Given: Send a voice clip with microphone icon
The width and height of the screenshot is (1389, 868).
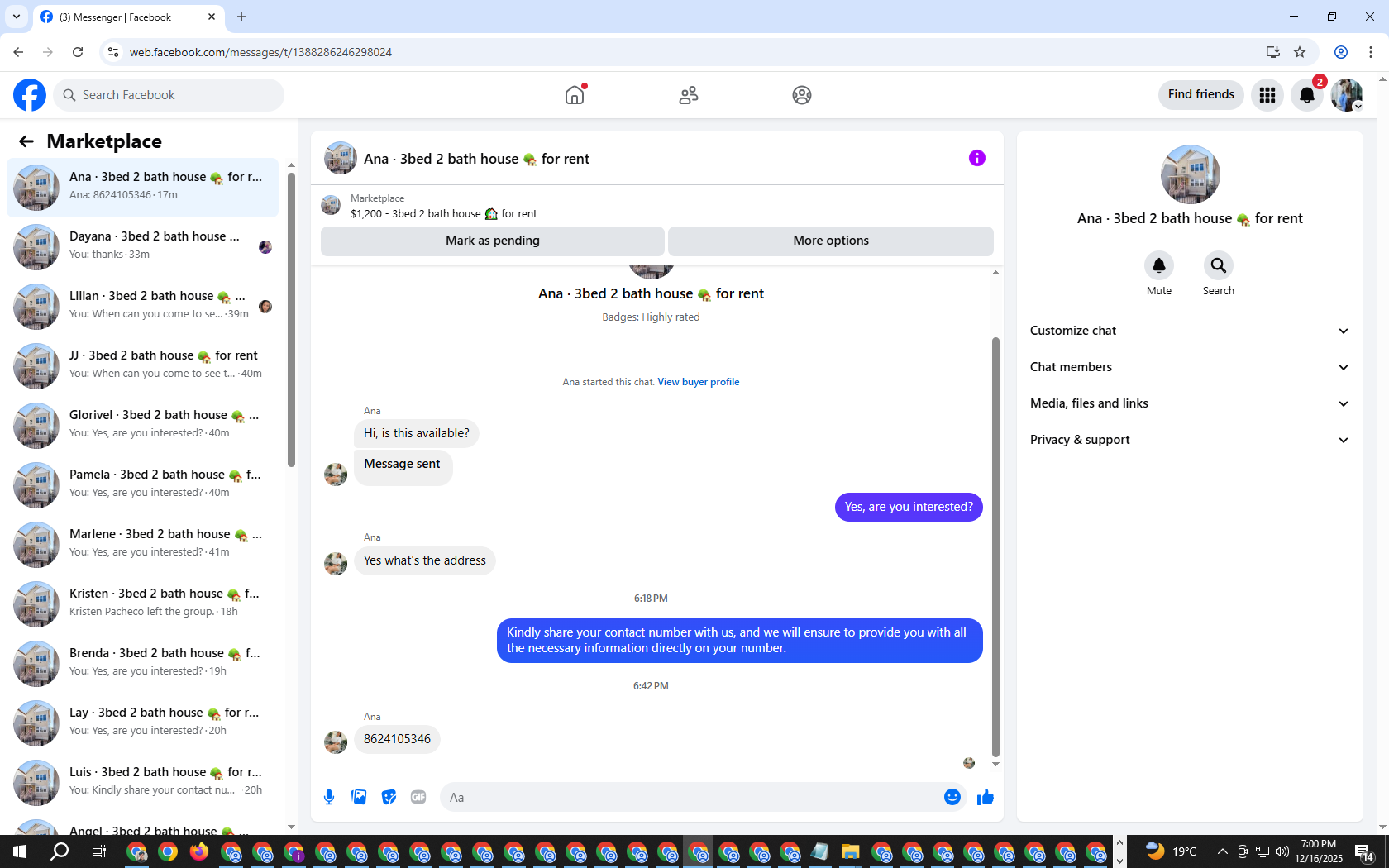Looking at the screenshot, I should click(x=329, y=797).
